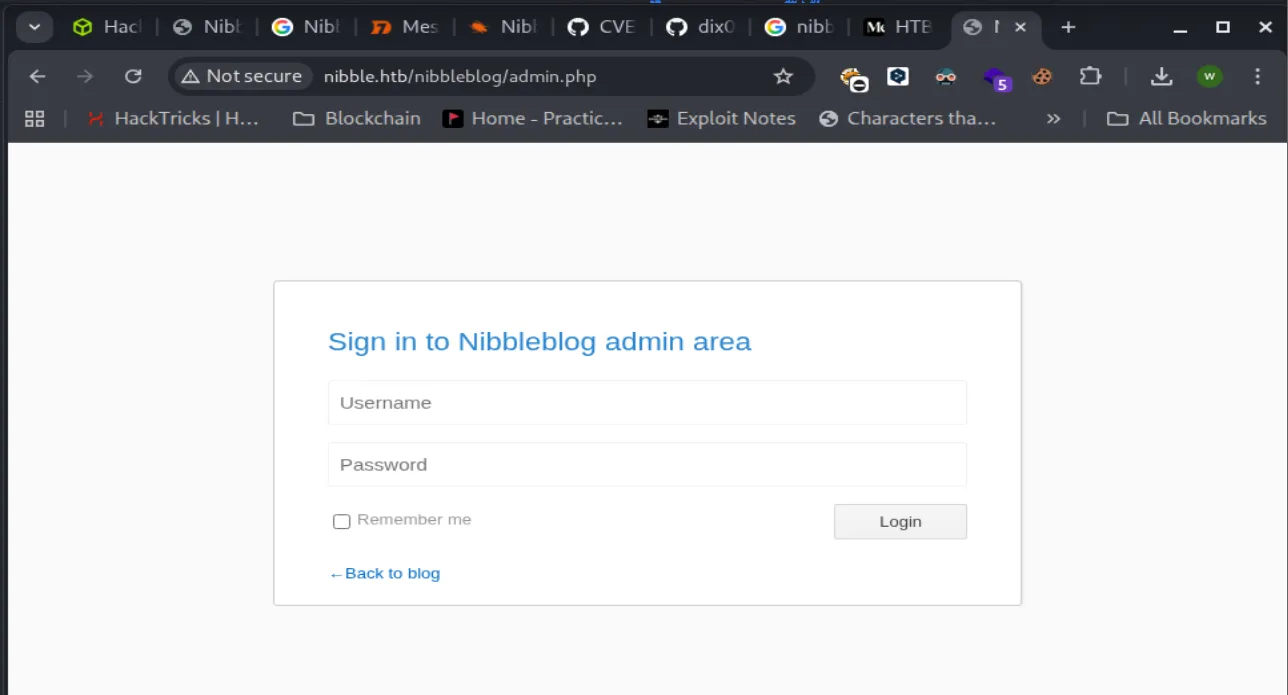Viewport: 1288px width, 695px height.
Task: Open Chrome's three-dot menu
Action: coord(1257,77)
